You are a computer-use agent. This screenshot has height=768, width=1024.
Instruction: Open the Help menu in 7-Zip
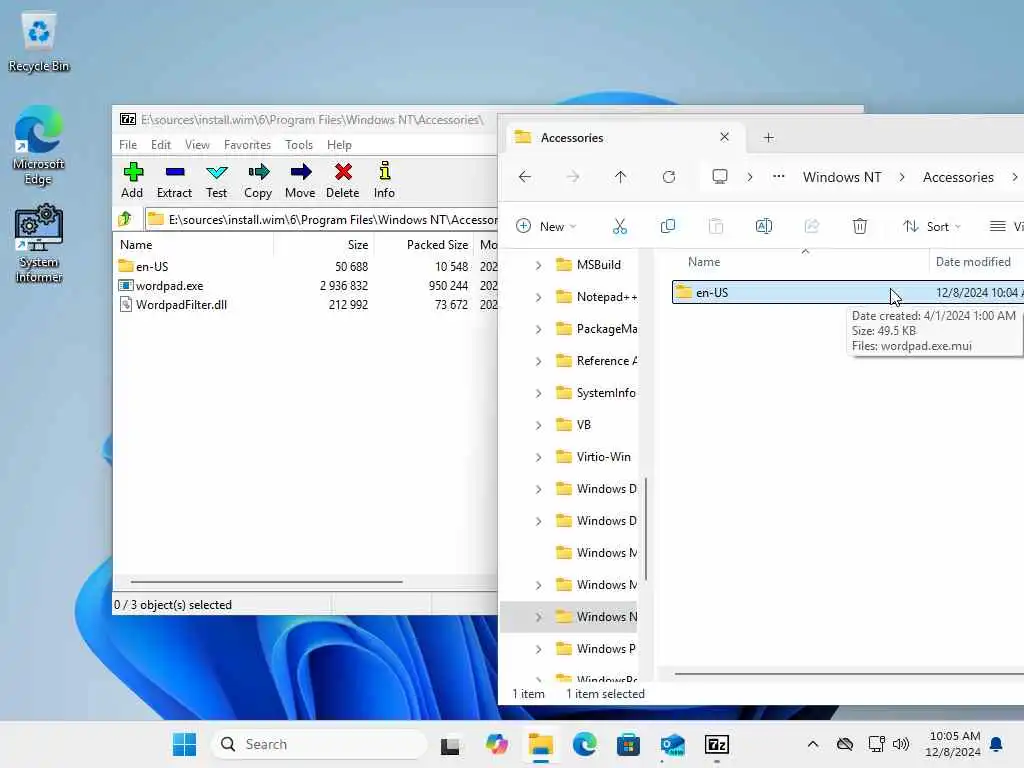pyautogui.click(x=339, y=145)
